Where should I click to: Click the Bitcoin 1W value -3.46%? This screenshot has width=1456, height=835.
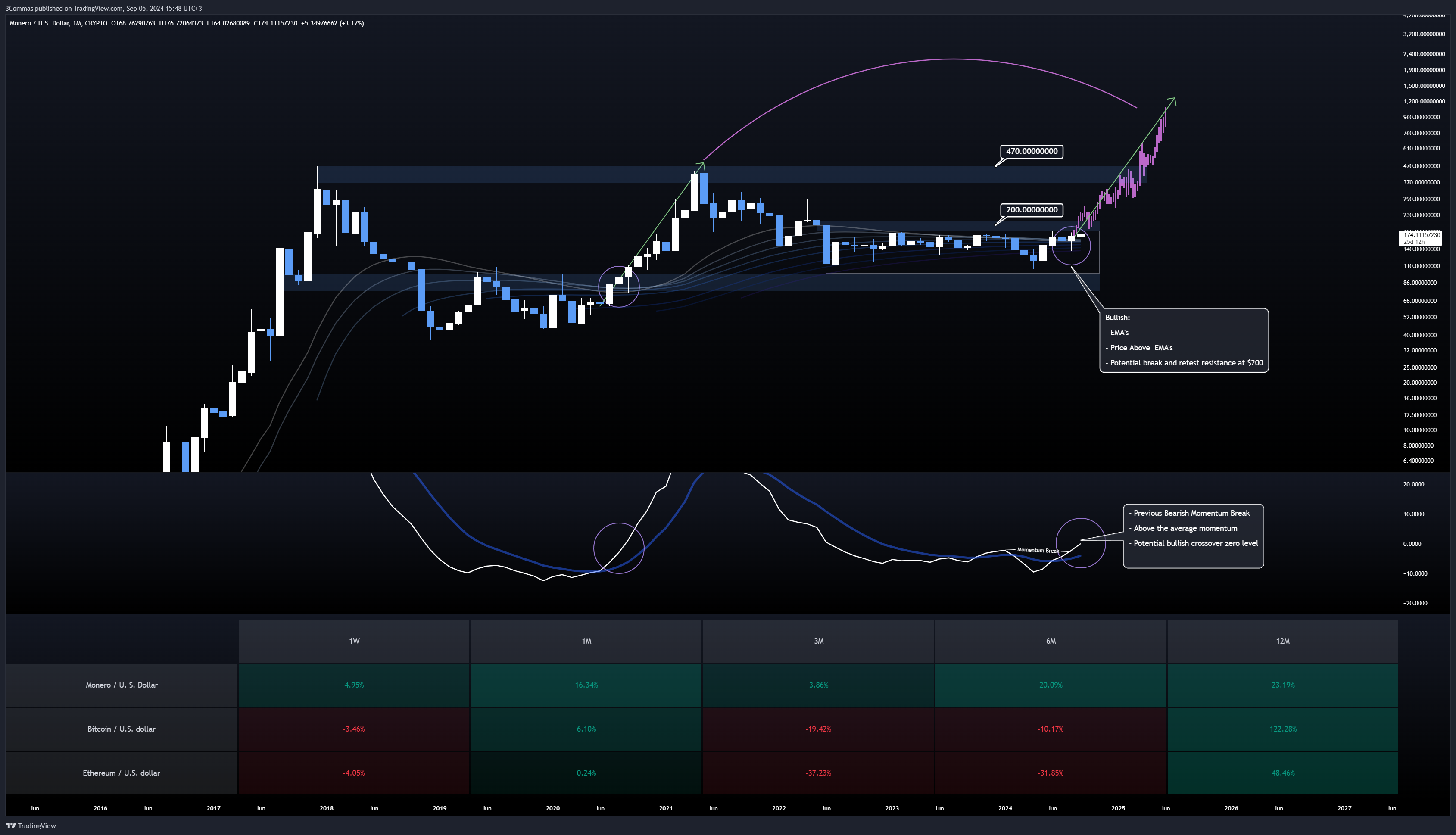point(354,729)
